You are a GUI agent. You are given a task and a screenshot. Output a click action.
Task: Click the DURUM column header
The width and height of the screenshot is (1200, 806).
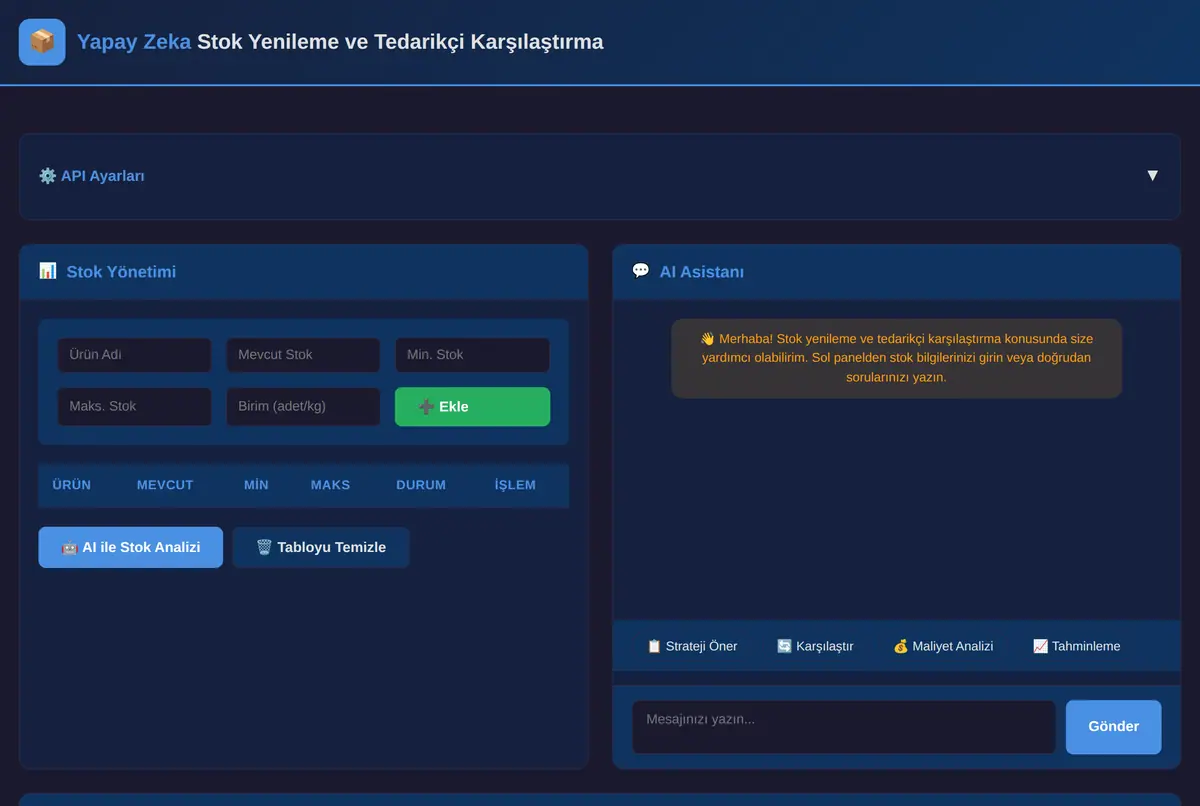[421, 485]
